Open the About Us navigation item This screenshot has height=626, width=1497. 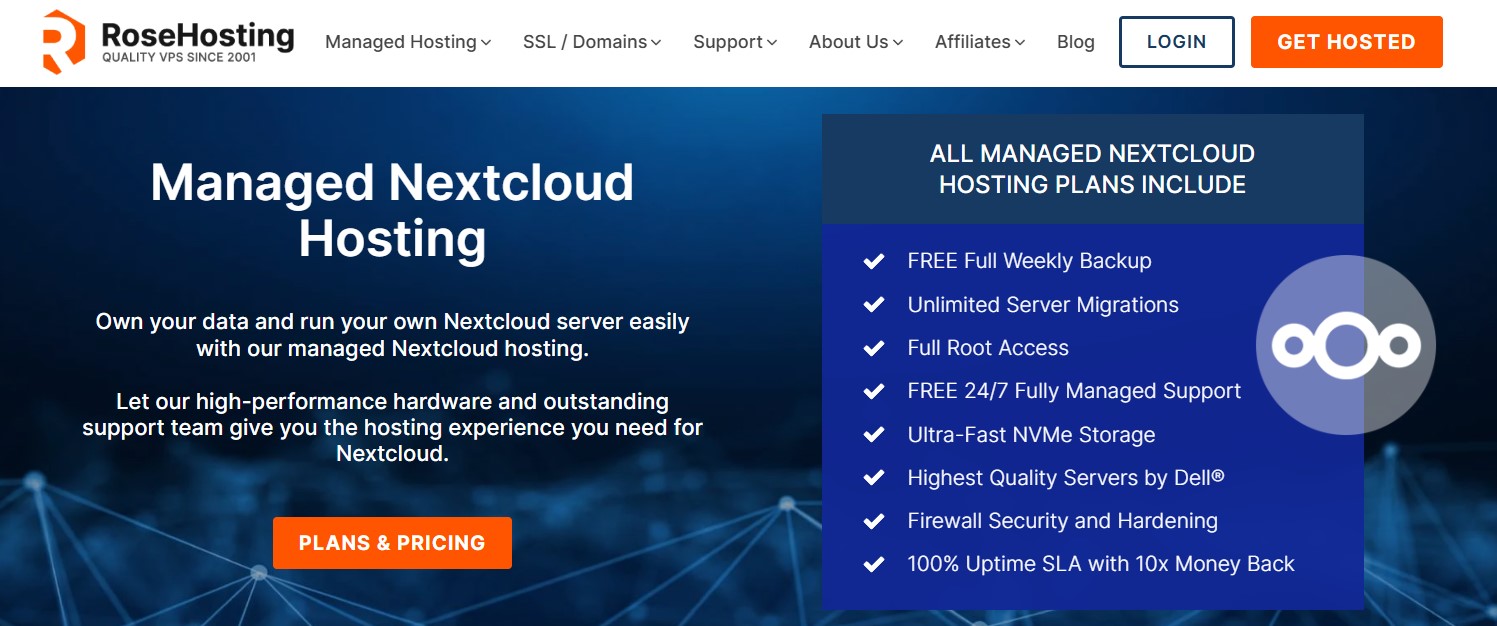(x=848, y=42)
